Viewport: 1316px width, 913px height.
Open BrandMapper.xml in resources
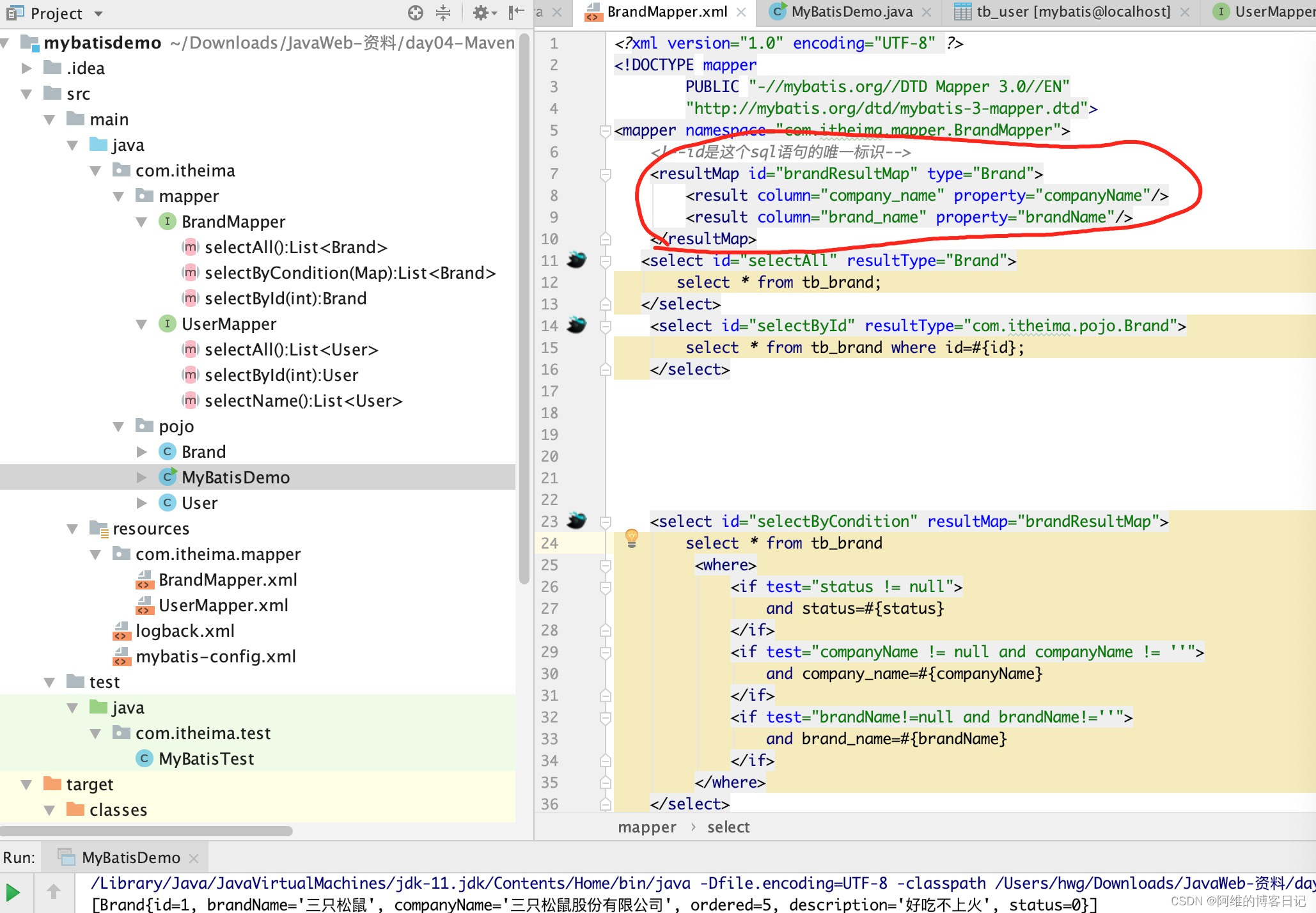pos(228,580)
